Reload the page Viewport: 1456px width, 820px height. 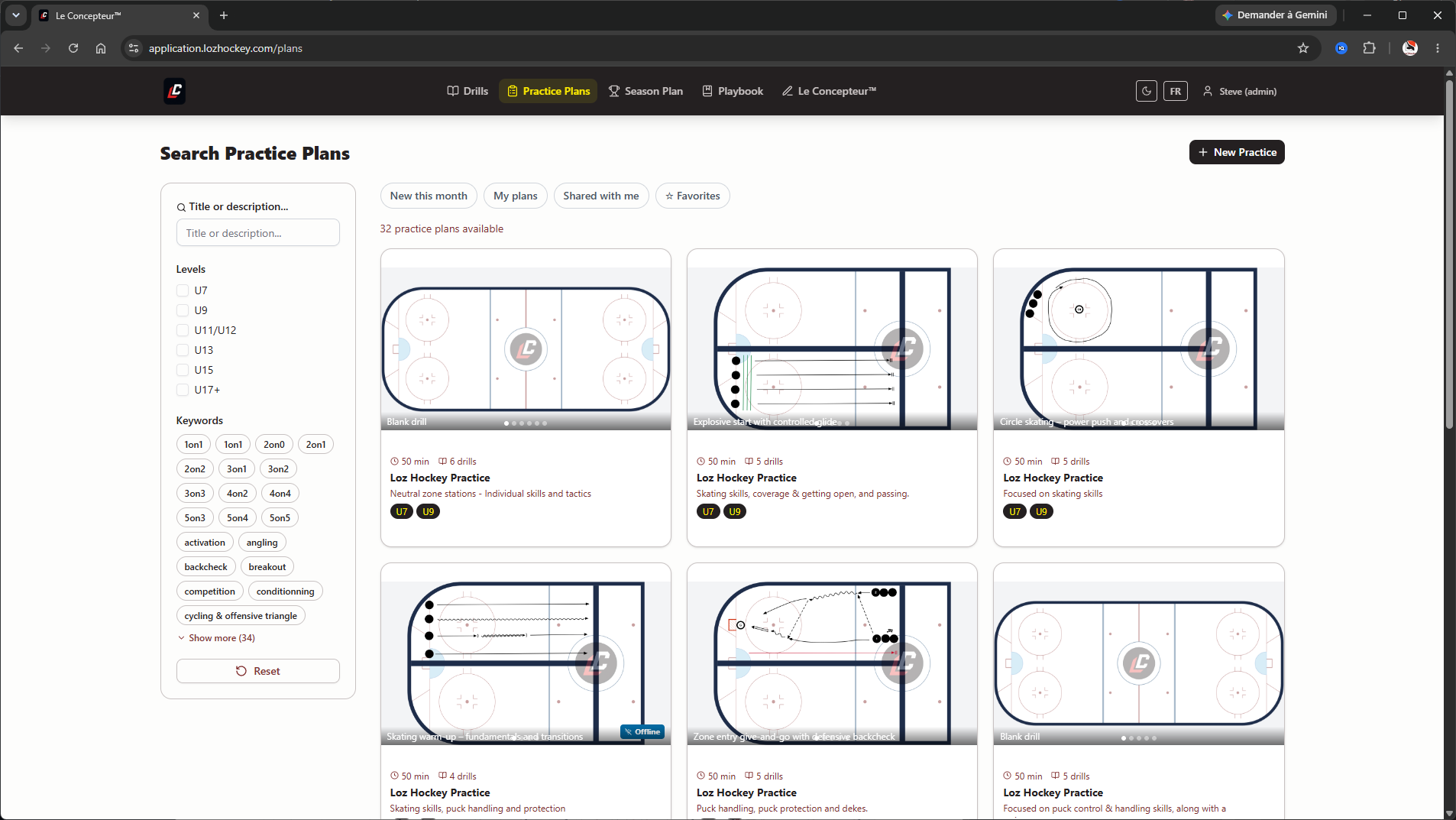tap(73, 48)
